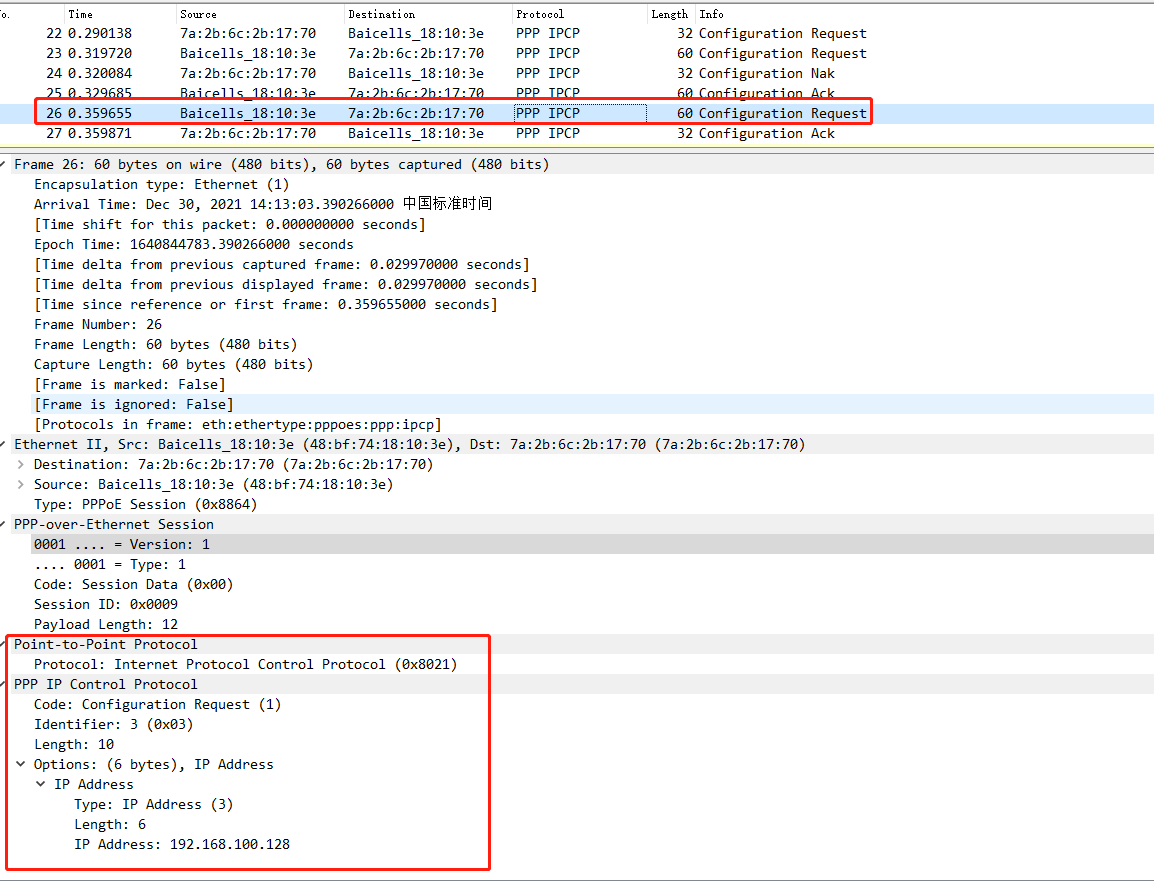Screen dimensions: 1154x881
Task: Select the PPPoE Version: 1 line
Action: pyautogui.click(x=122, y=544)
